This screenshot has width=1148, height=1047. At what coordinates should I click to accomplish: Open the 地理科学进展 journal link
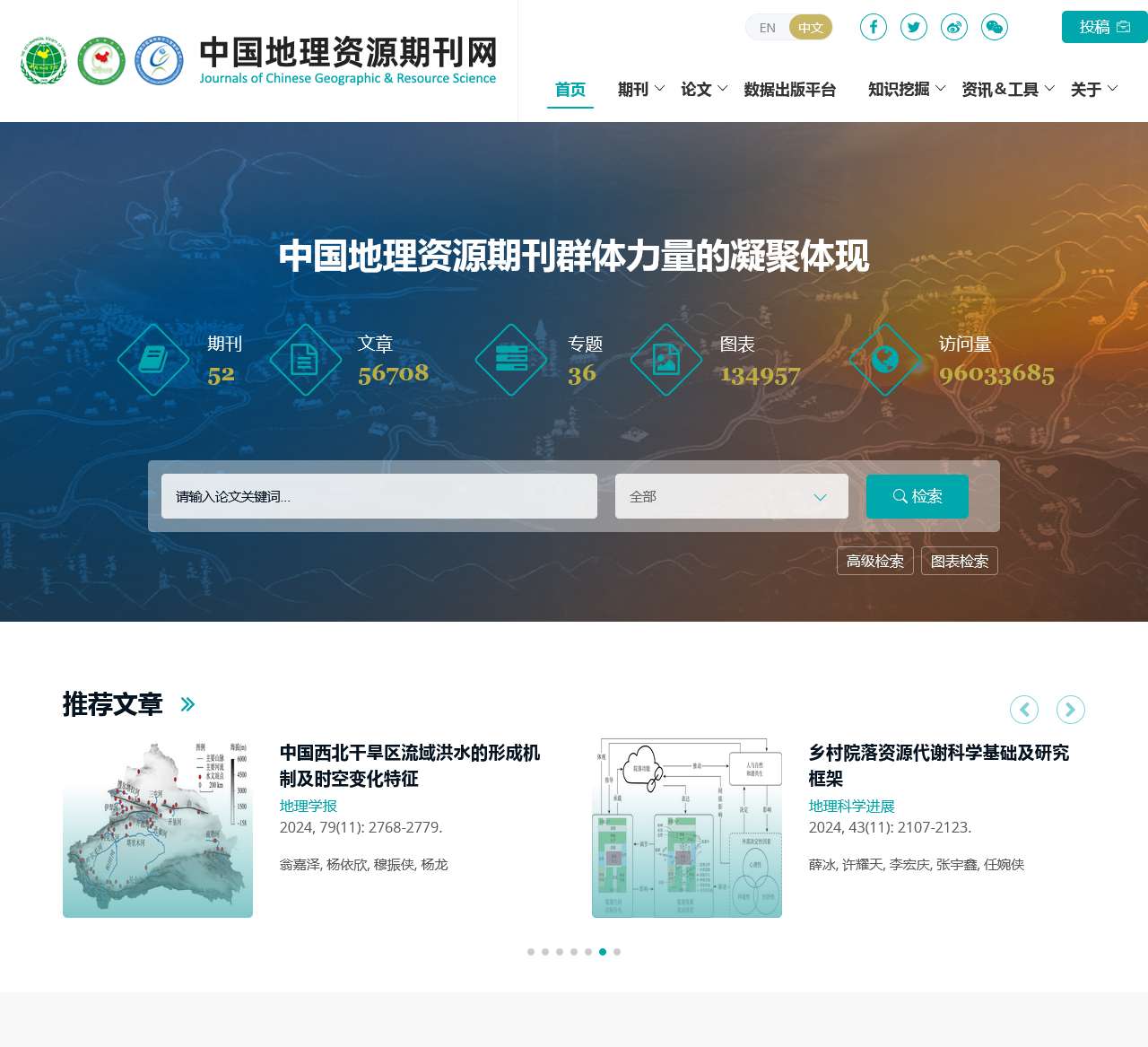(852, 806)
